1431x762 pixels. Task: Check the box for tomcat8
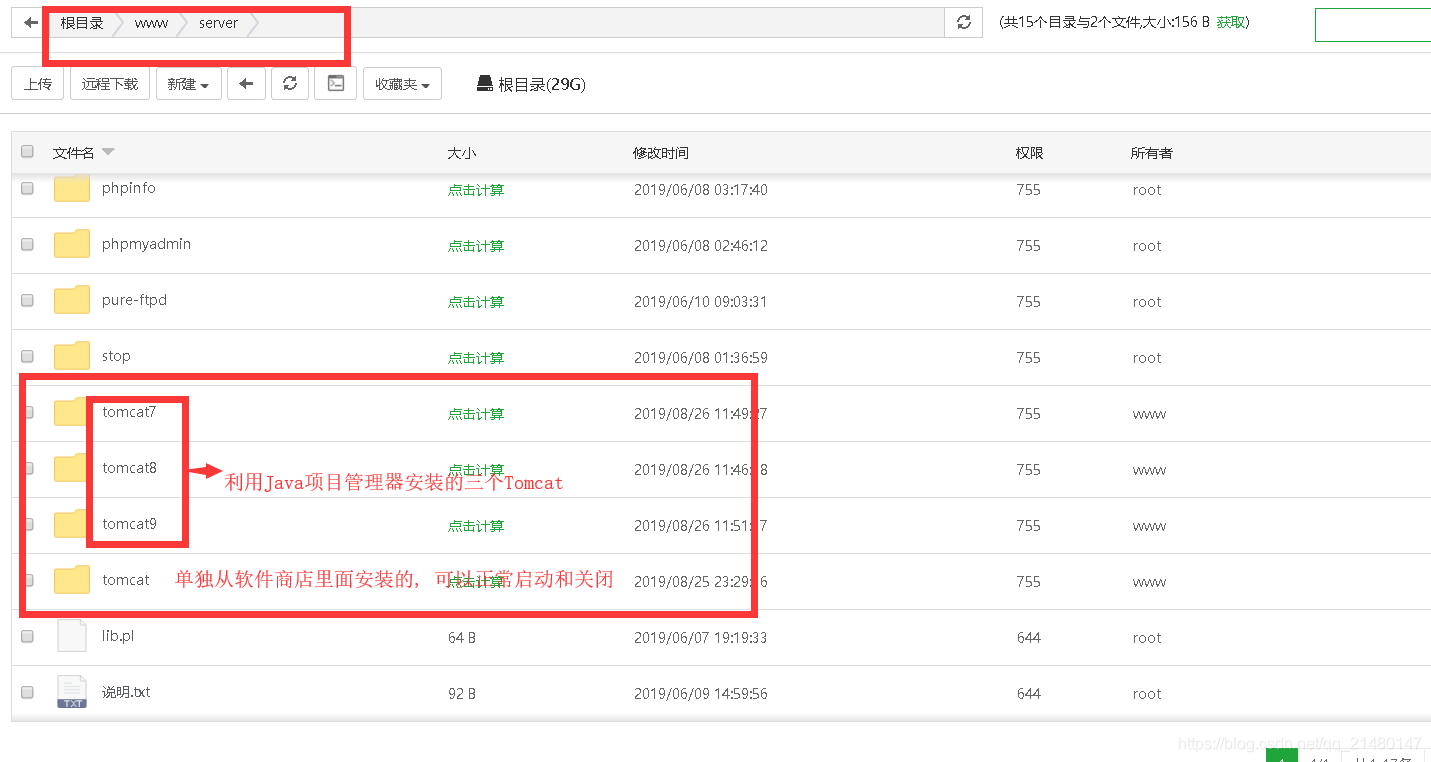tap(28, 468)
